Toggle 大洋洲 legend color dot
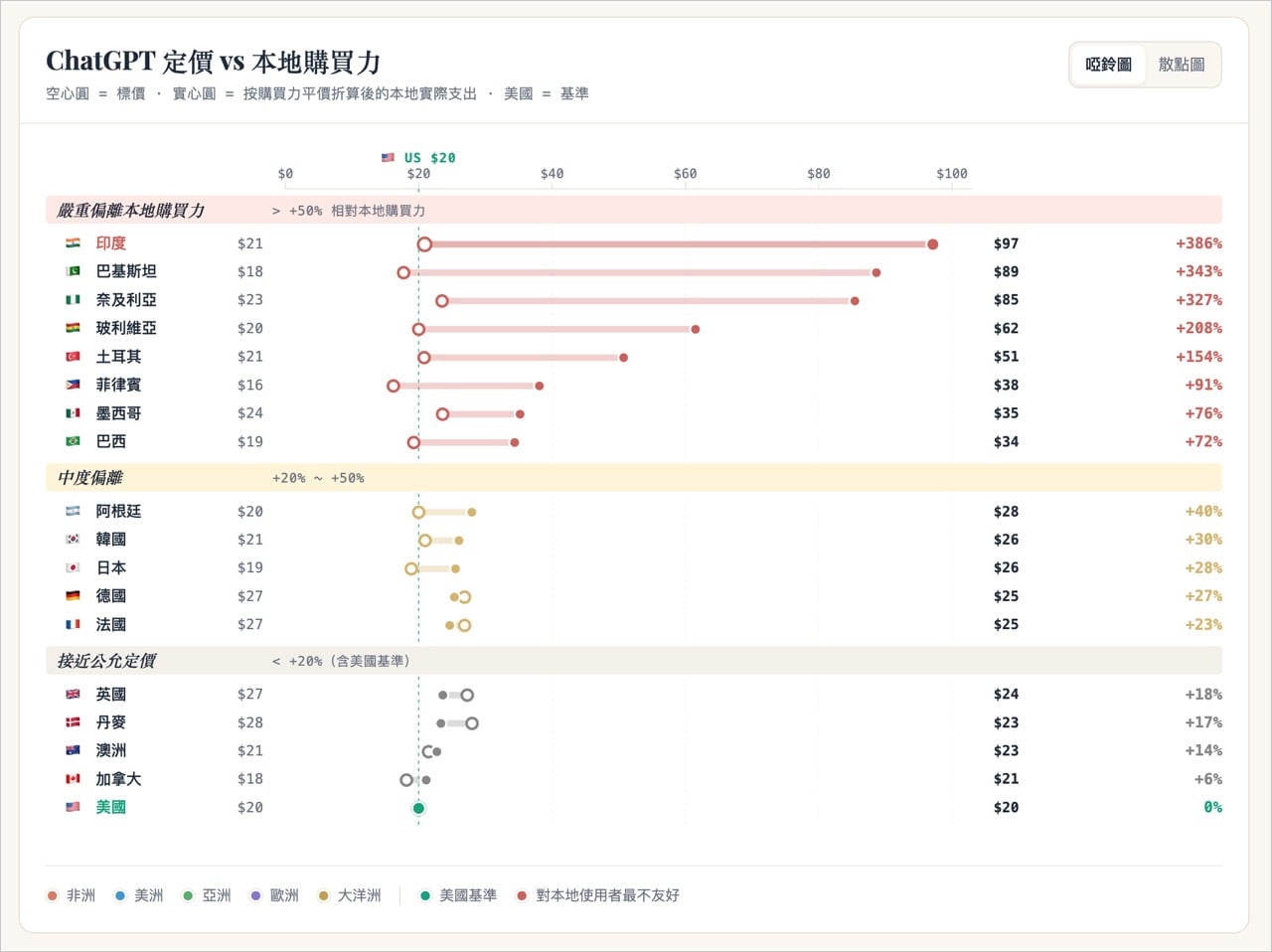Viewport: 1272px width, 952px height. [x=323, y=895]
